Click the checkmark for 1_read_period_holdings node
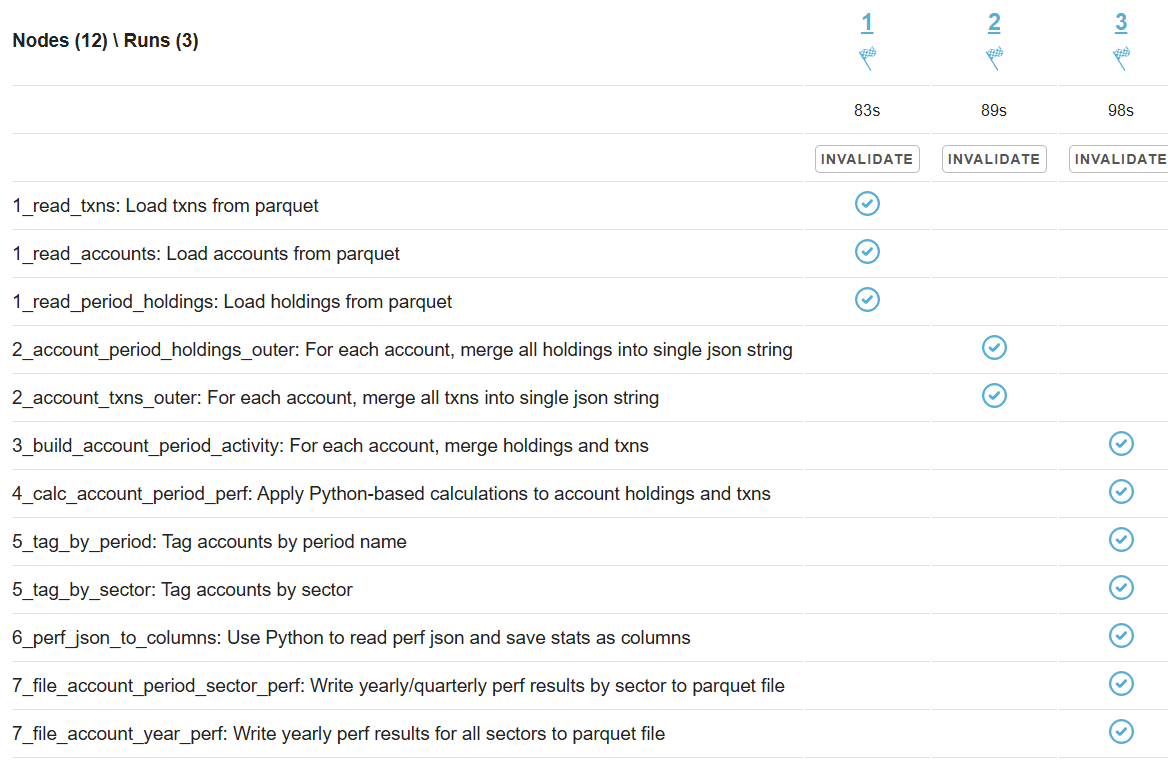Screen dimensions: 1168x765 pos(867,299)
